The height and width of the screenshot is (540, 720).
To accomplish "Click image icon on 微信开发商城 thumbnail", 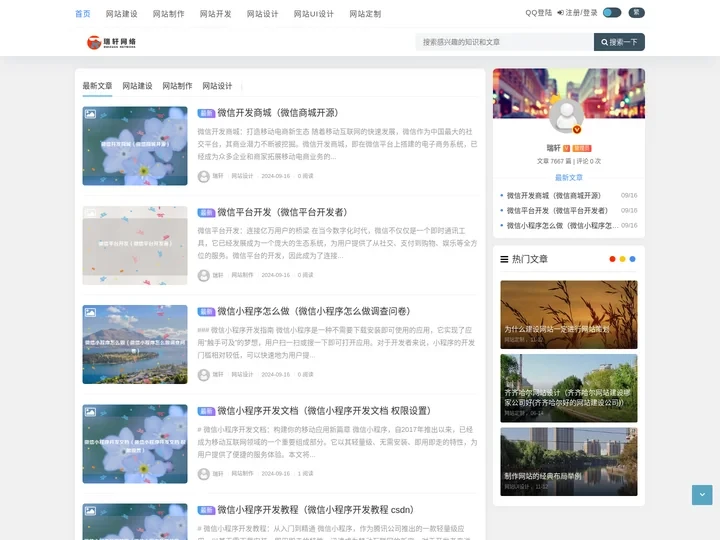I will point(90,114).
